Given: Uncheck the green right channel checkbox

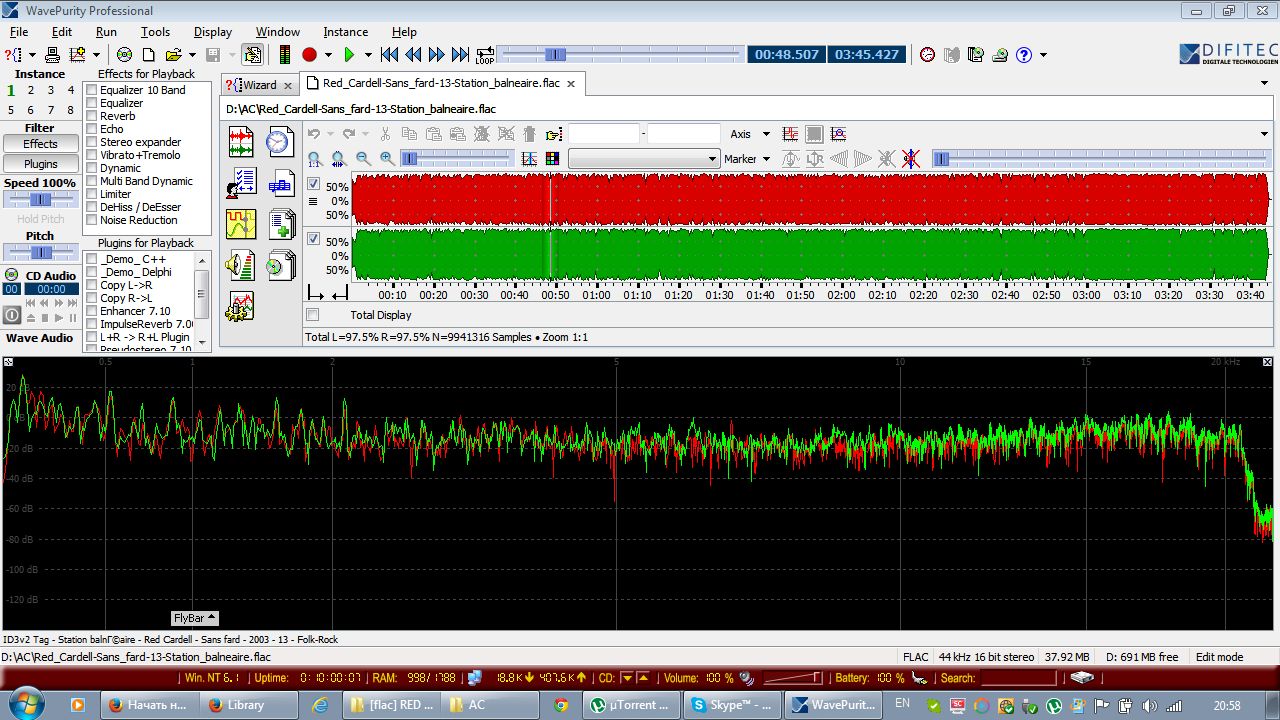Looking at the screenshot, I should click(x=314, y=239).
